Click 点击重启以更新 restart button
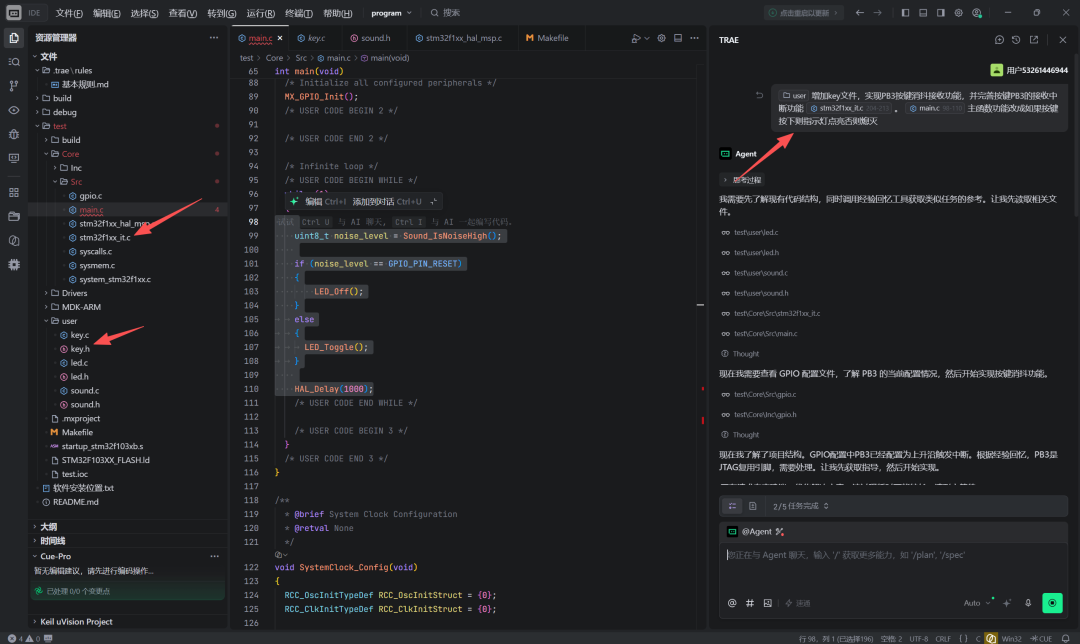The width and height of the screenshot is (1080, 644). pyautogui.click(x=804, y=12)
